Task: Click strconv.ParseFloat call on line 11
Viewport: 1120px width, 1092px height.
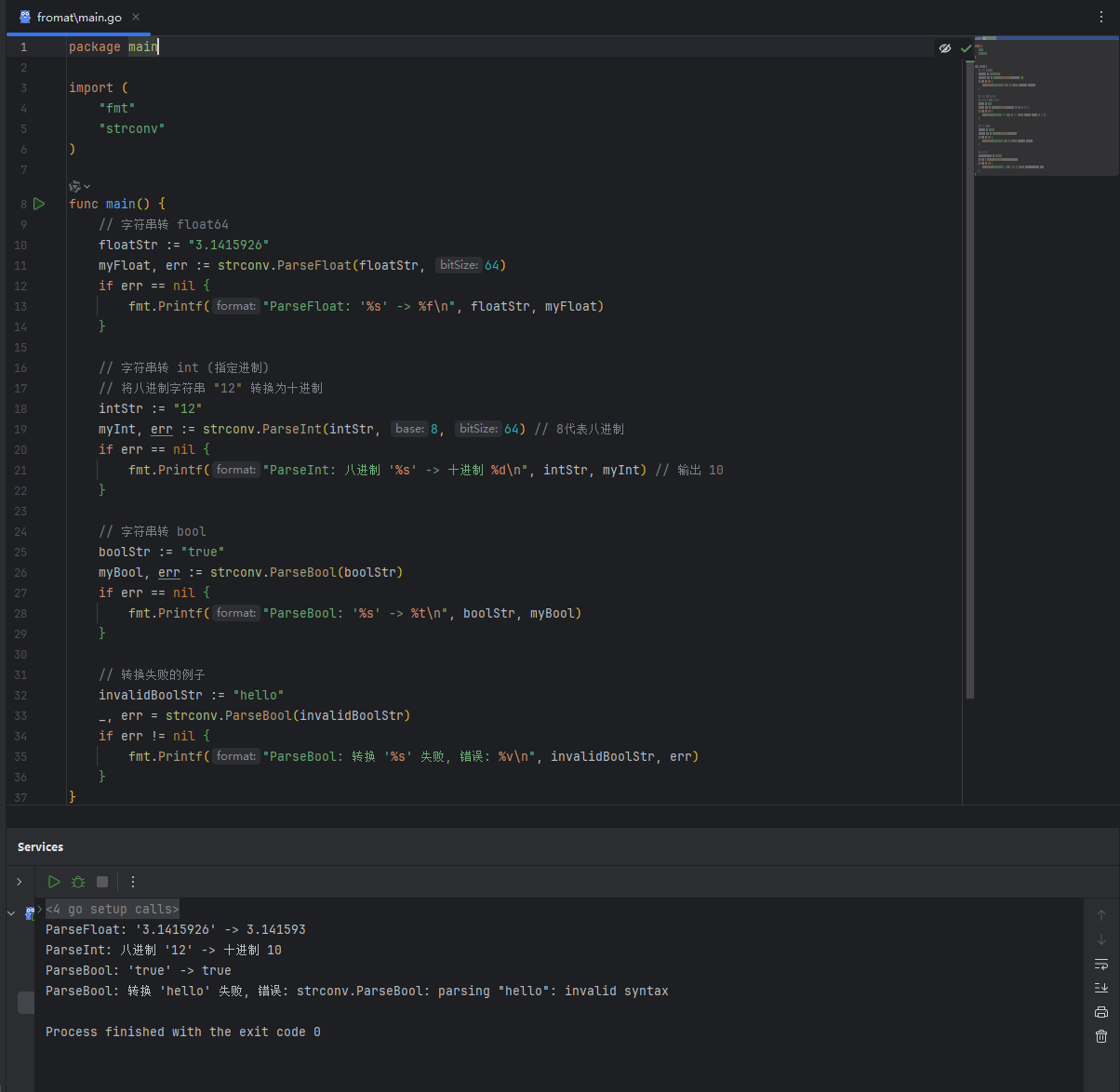Action: pos(284,265)
